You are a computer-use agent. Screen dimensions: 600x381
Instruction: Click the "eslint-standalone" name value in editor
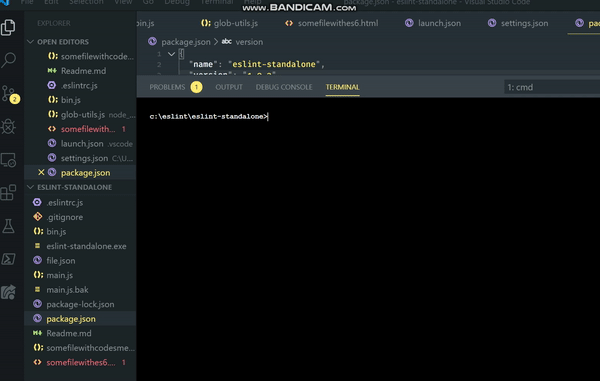(274, 64)
